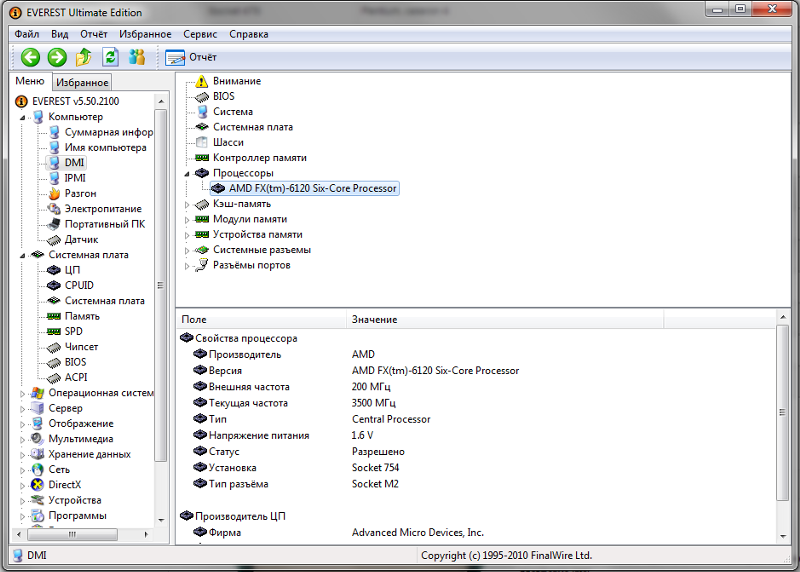Select the IPMI sidebar item
Viewport: 800px width, 572px height.
click(x=75, y=178)
